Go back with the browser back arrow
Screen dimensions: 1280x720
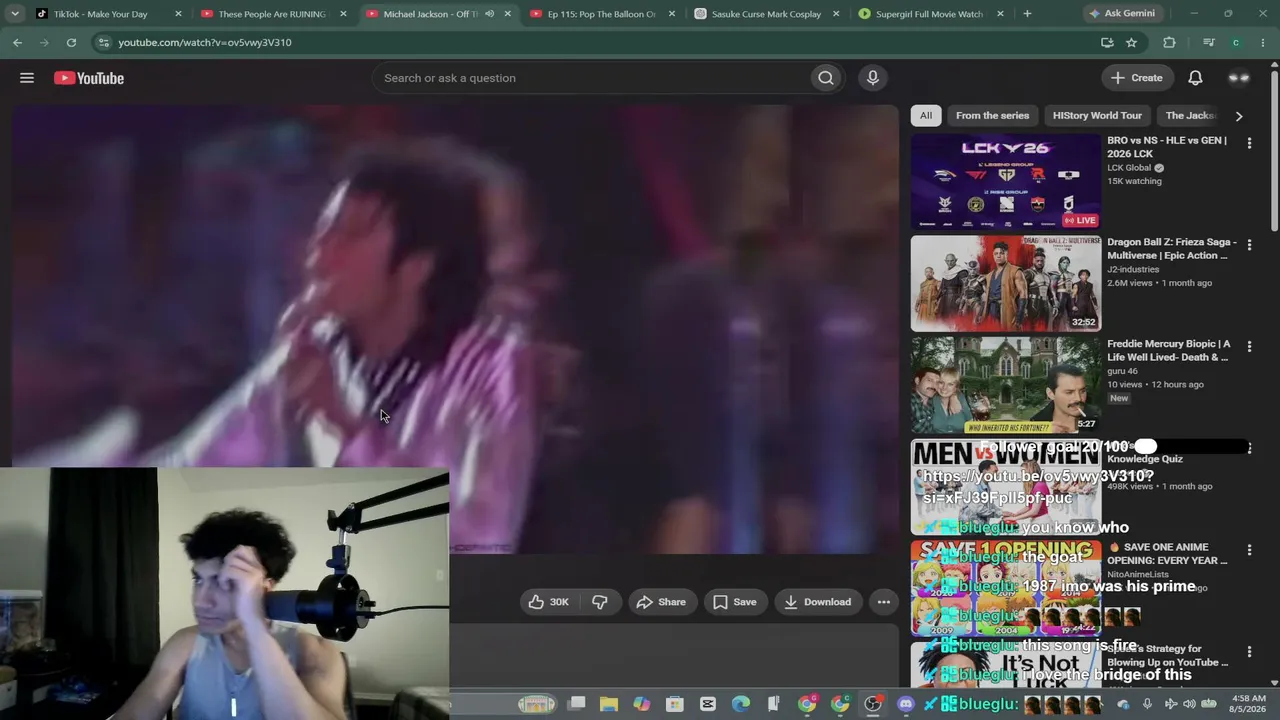pyautogui.click(x=17, y=42)
